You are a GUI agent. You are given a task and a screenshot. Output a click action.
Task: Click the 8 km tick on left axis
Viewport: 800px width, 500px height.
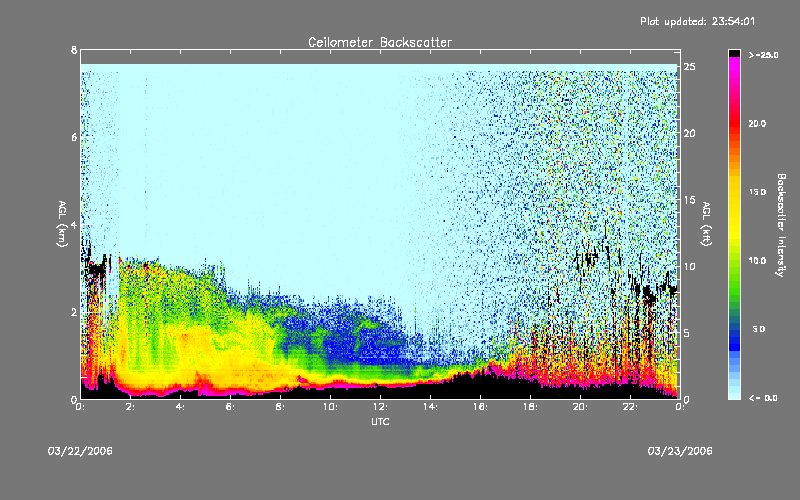click(x=73, y=50)
